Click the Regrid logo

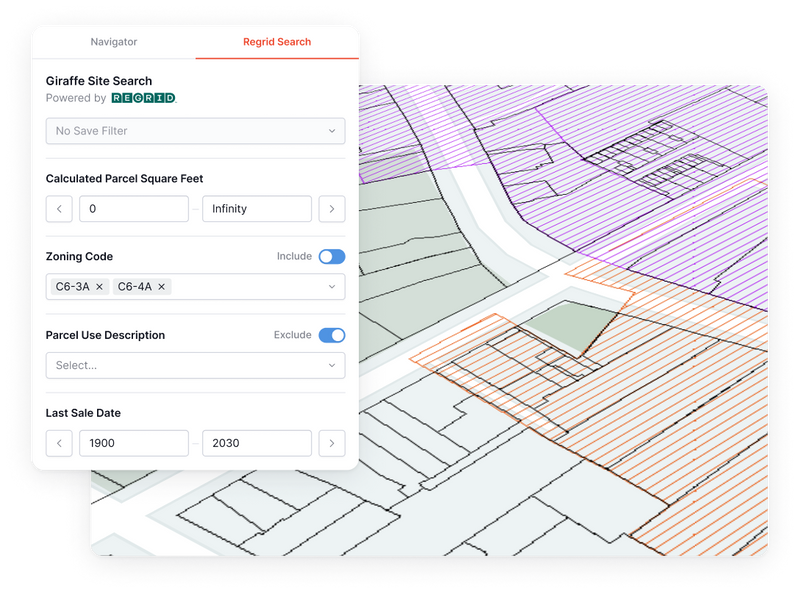click(x=143, y=98)
